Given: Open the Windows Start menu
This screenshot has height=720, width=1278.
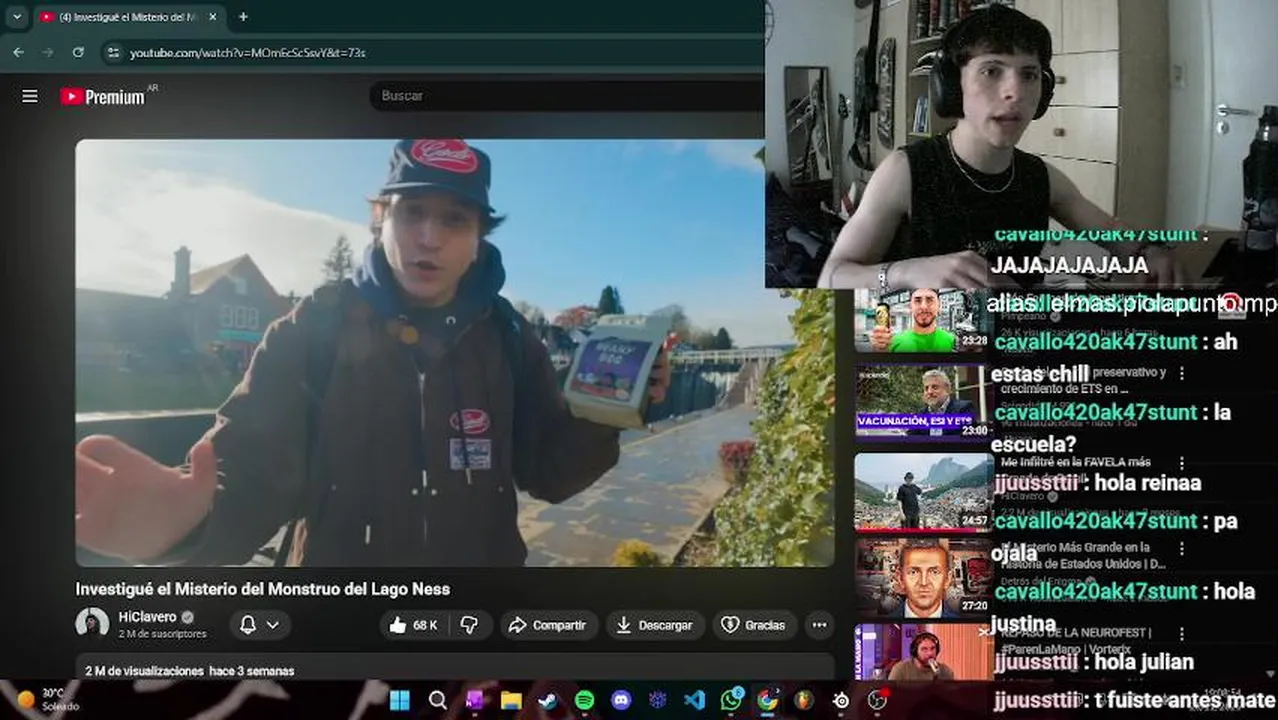Looking at the screenshot, I should [x=399, y=700].
